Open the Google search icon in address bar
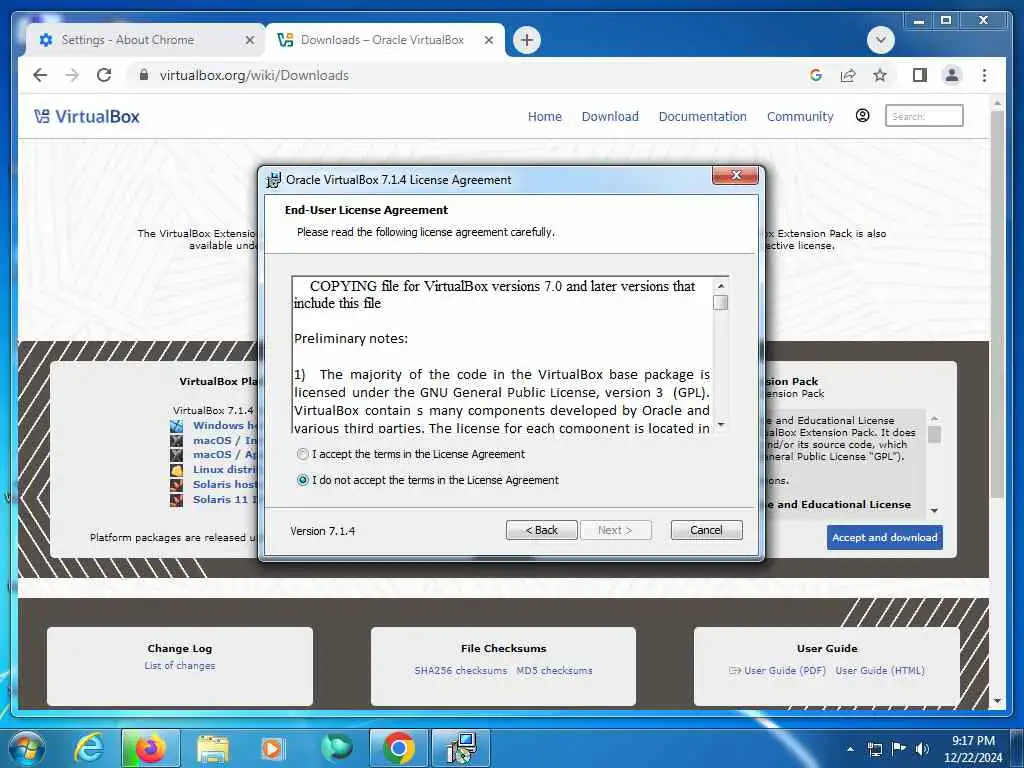 816,75
